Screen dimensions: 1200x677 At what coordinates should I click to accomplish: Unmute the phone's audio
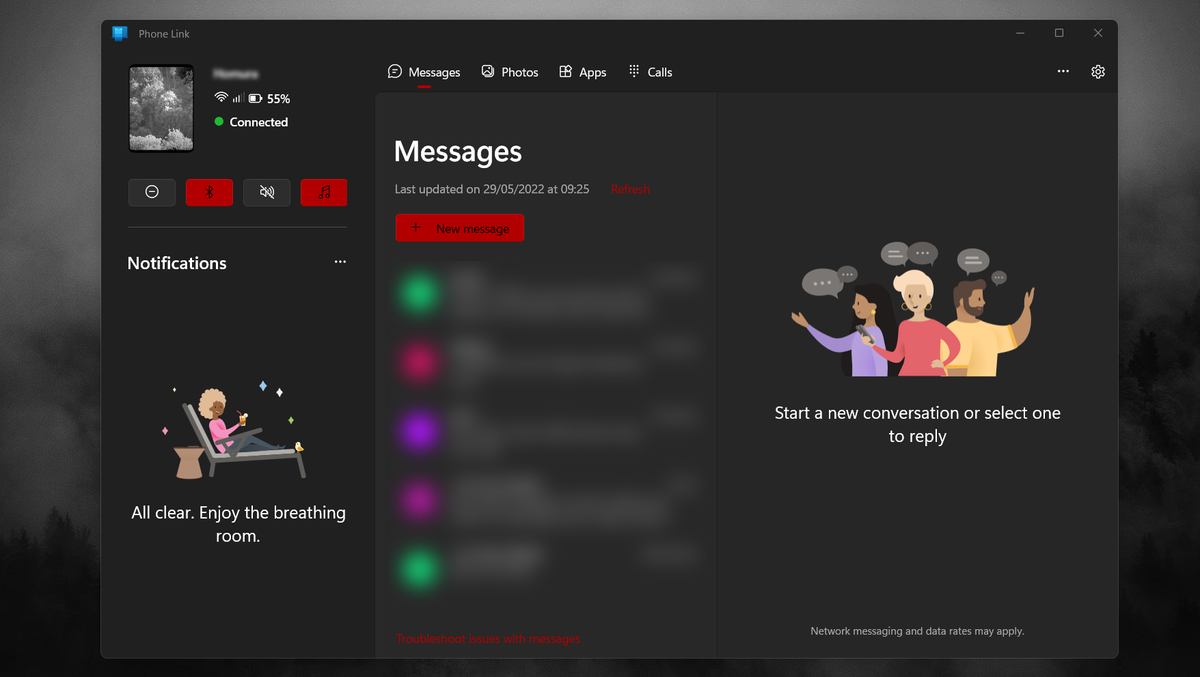(266, 192)
